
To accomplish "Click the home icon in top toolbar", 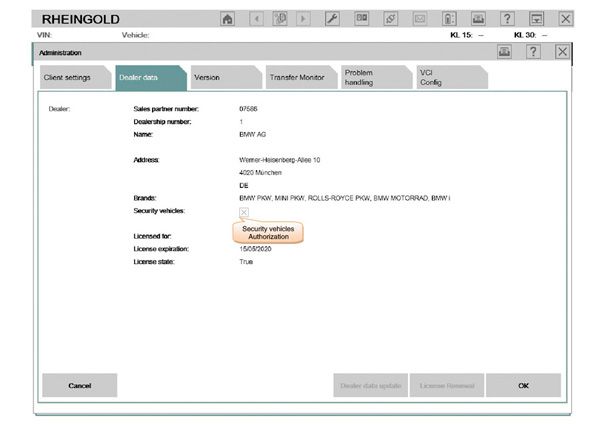I will 228,19.
